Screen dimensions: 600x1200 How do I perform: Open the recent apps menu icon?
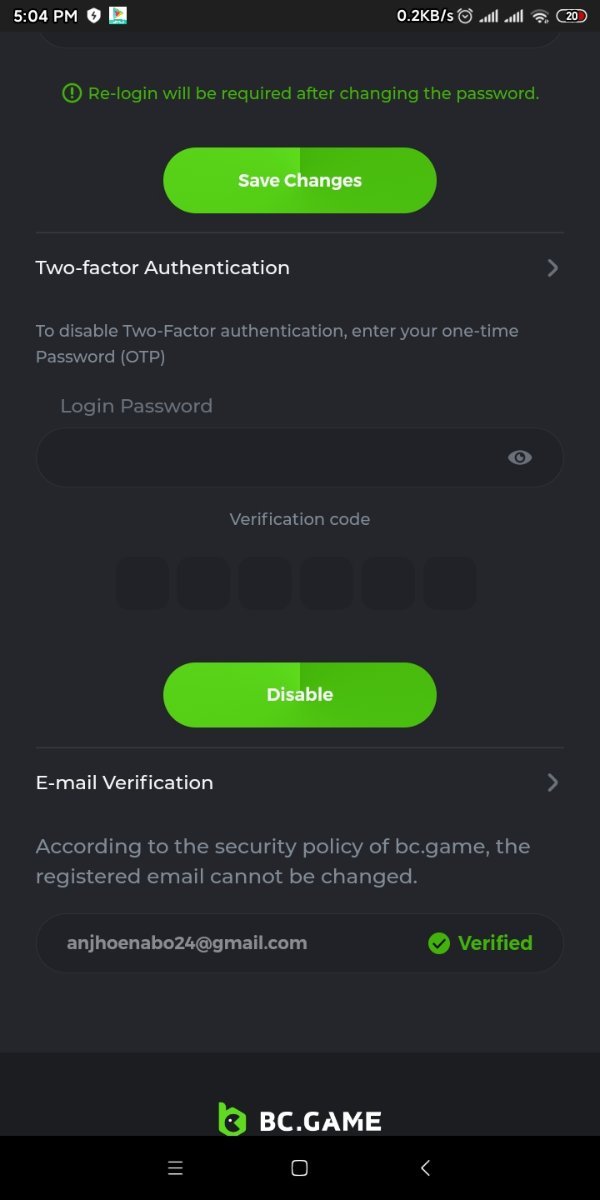point(175,1168)
